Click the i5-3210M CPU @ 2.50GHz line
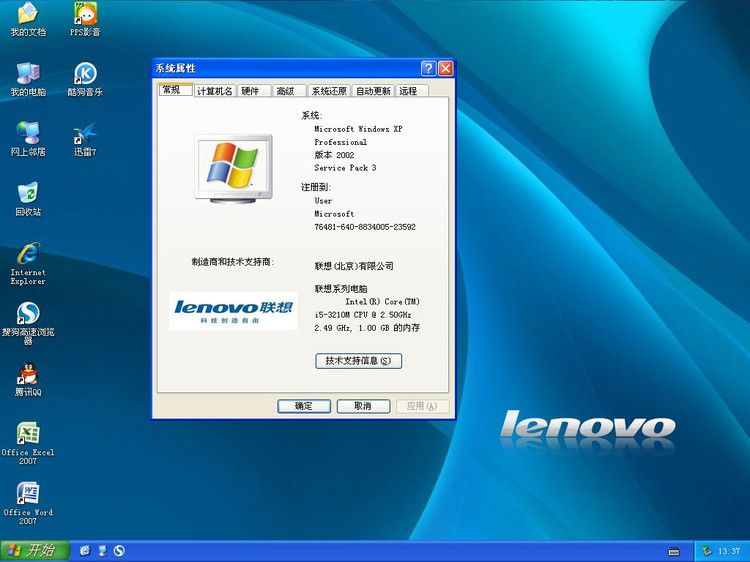 point(363,315)
